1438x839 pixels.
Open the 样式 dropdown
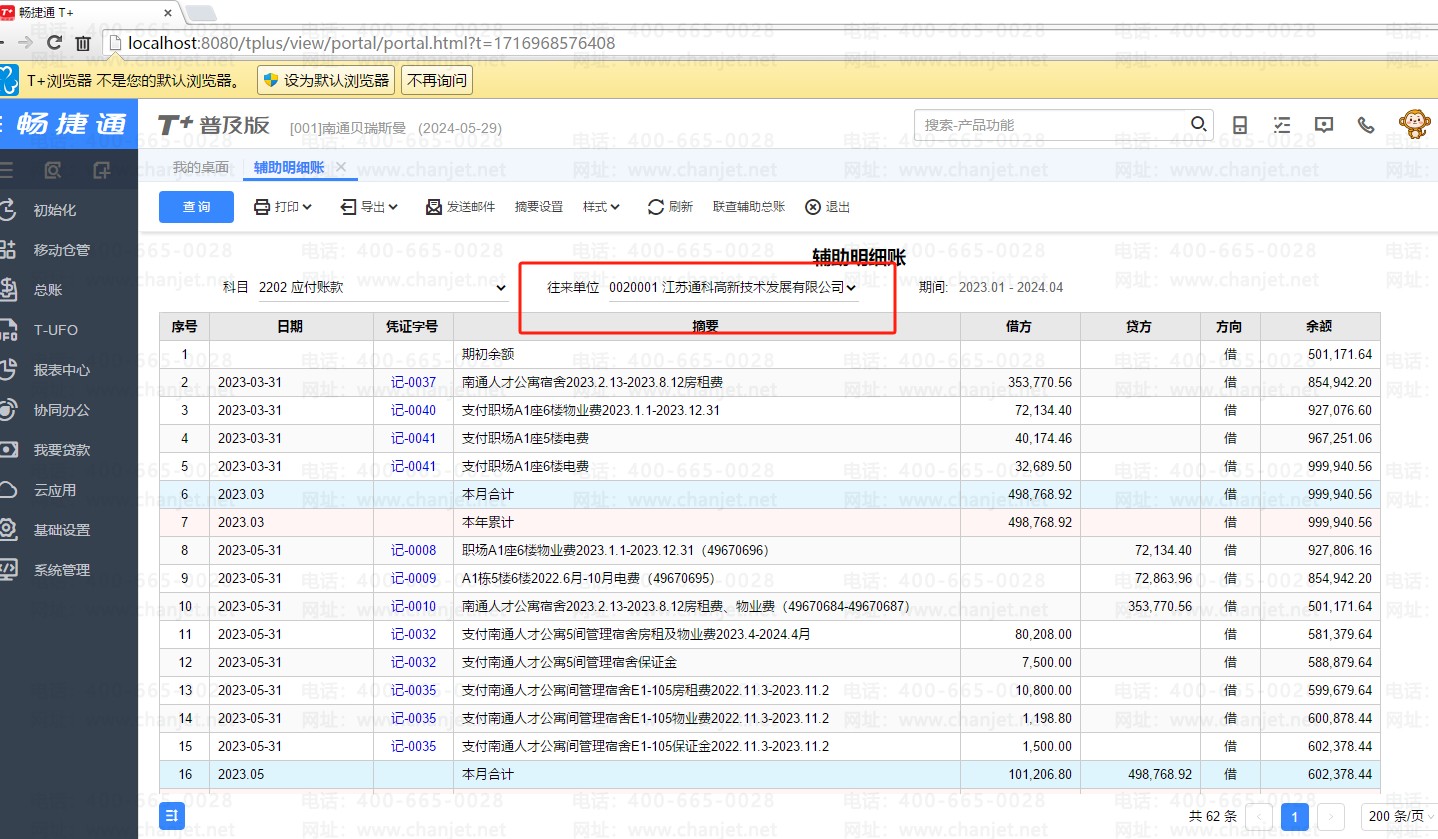pyautogui.click(x=601, y=207)
